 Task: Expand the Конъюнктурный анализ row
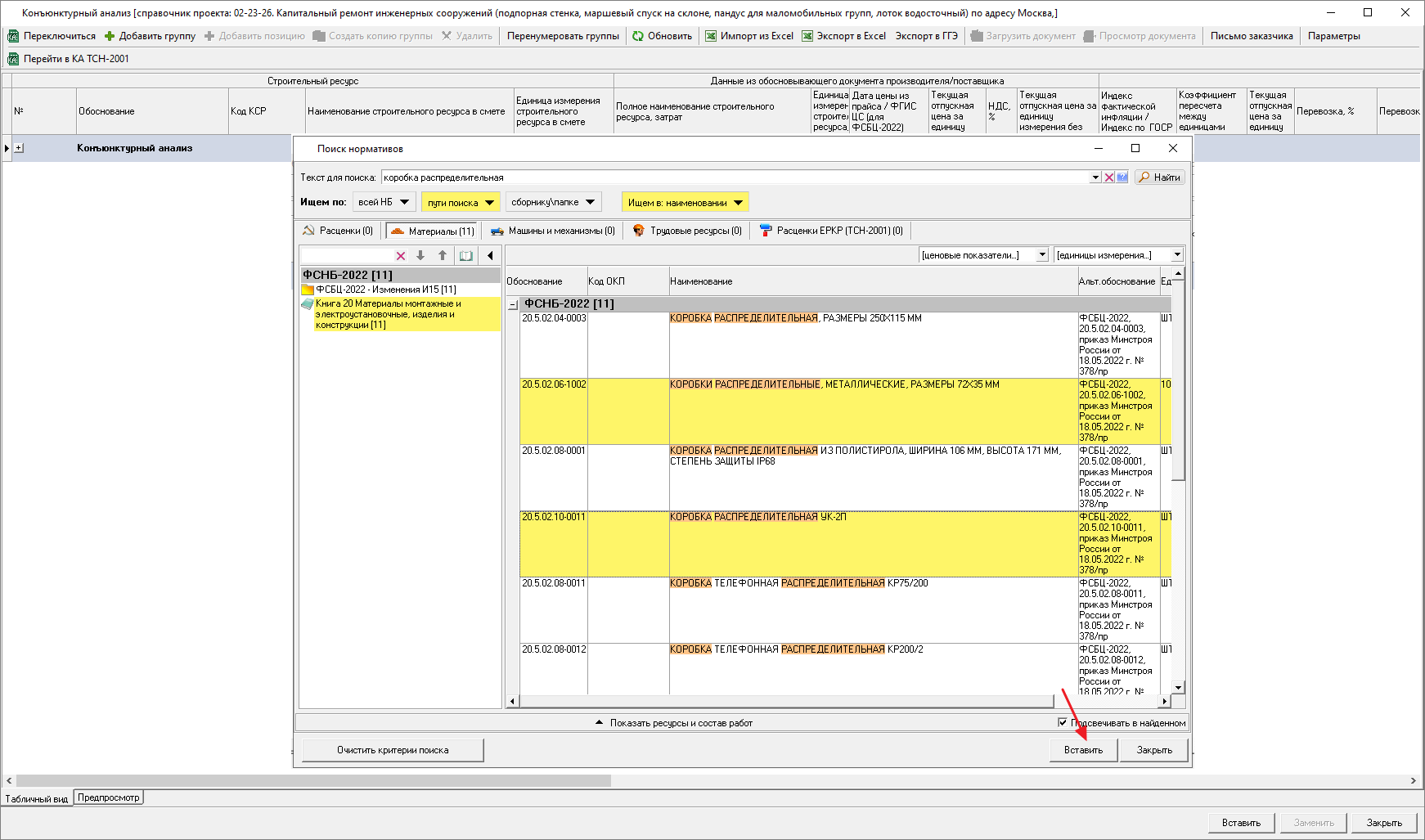(19, 148)
